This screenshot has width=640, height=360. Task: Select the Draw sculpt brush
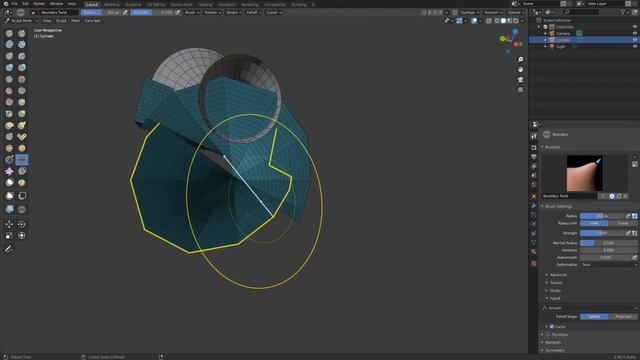[9, 33]
